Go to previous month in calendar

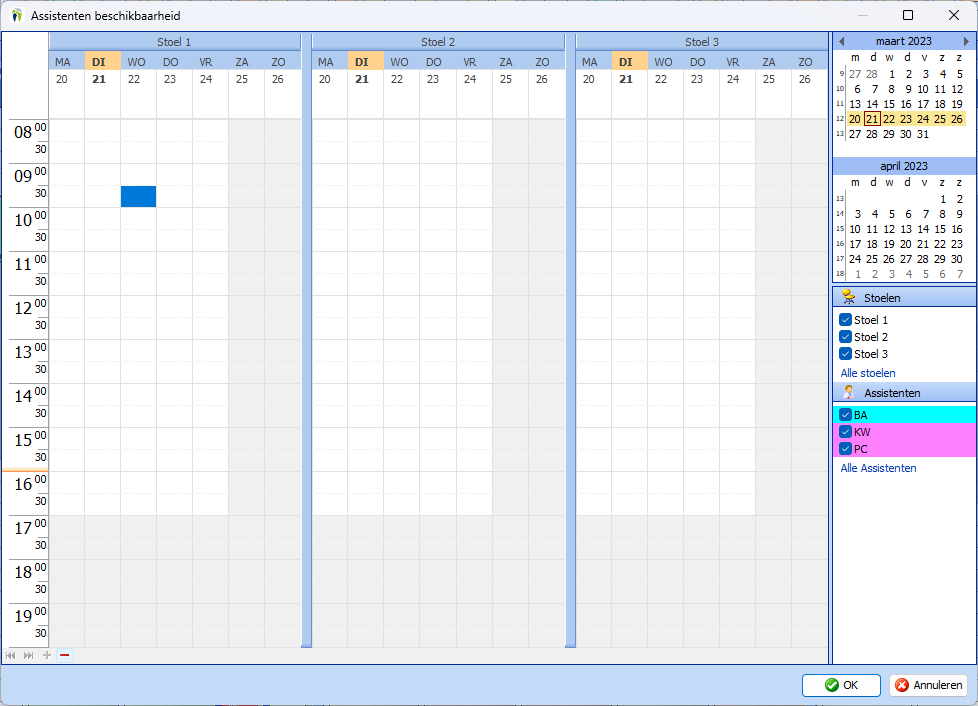841,41
